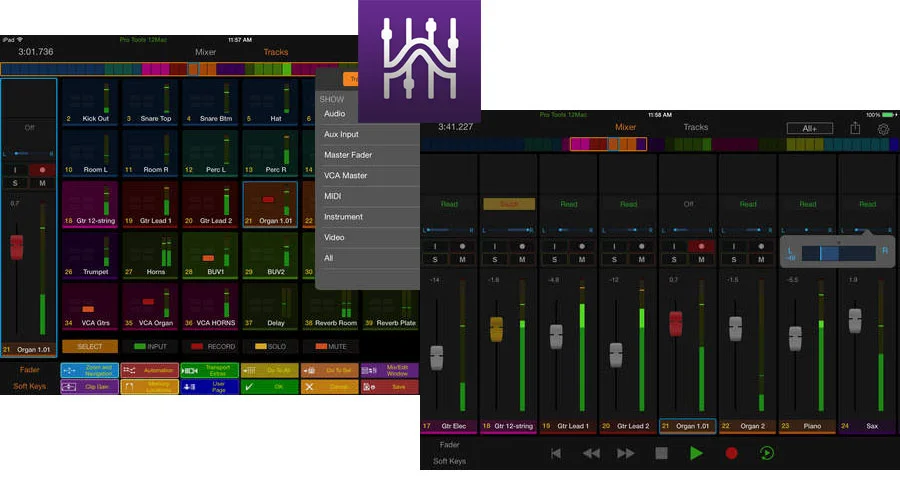This screenshot has height=496, width=900.
Task: Click the large blue L/R pan popup slider
Action: click(x=839, y=253)
